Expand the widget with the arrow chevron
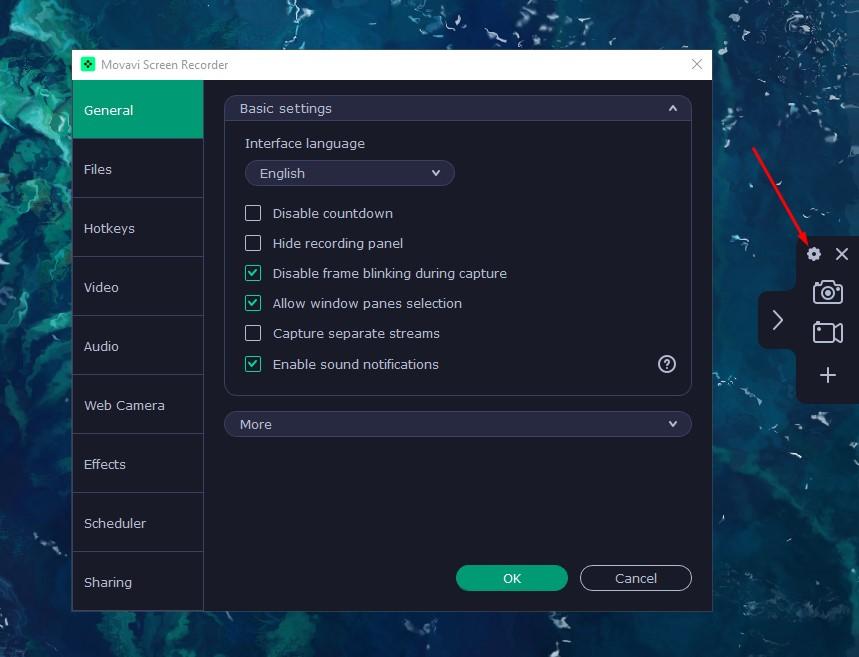 777,320
